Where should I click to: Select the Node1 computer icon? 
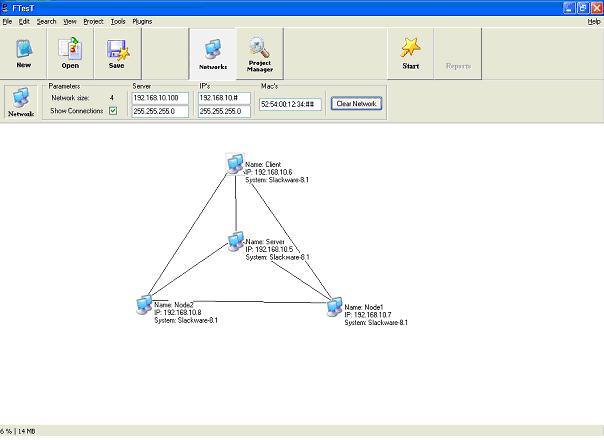pyautogui.click(x=335, y=306)
